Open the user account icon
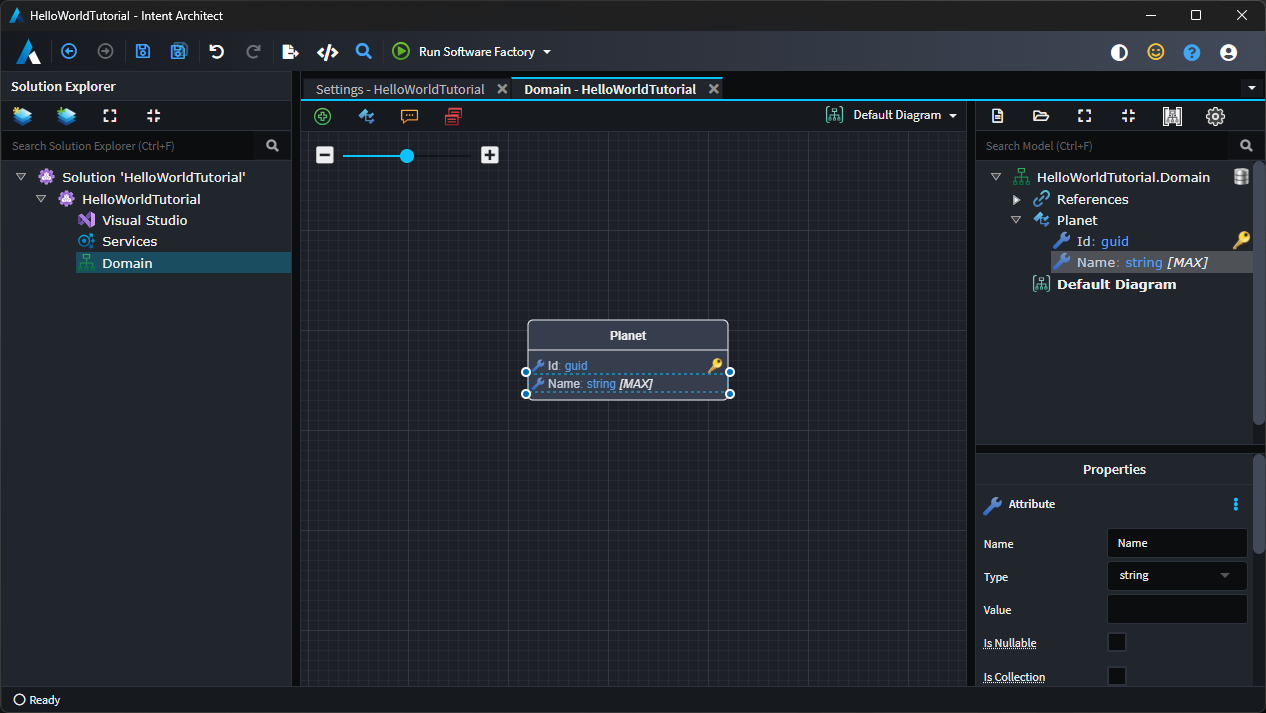Screen dimensions: 1266x713 pyautogui.click(x=1229, y=52)
